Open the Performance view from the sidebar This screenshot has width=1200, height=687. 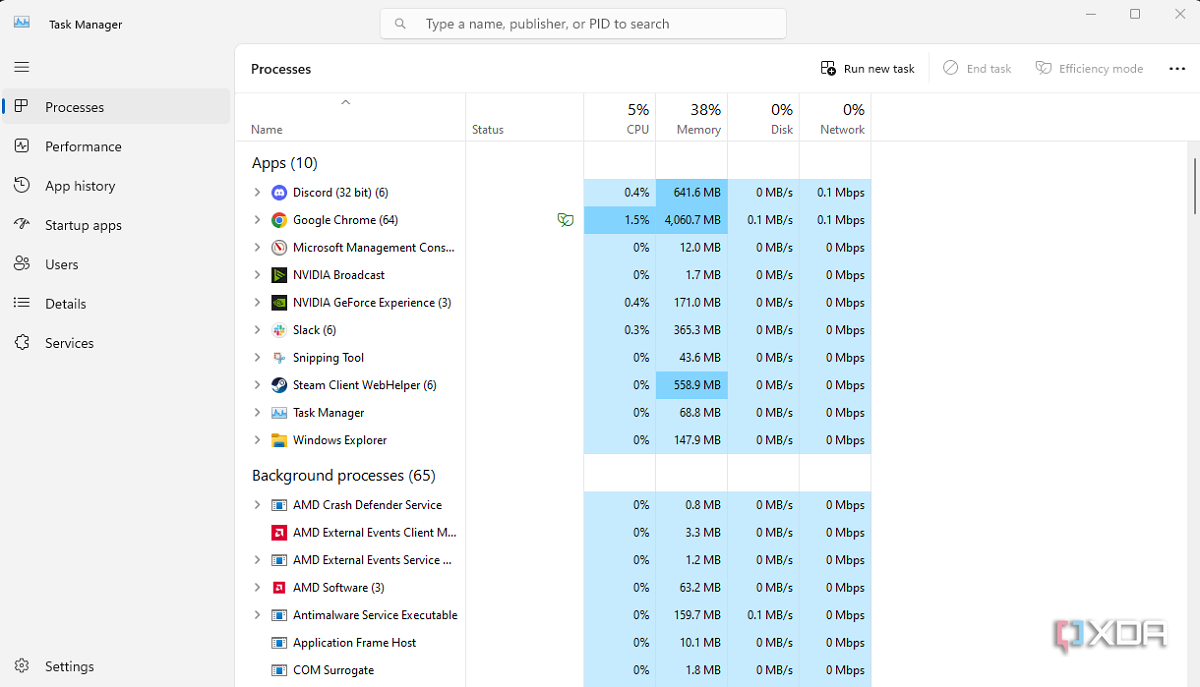(x=21, y=146)
